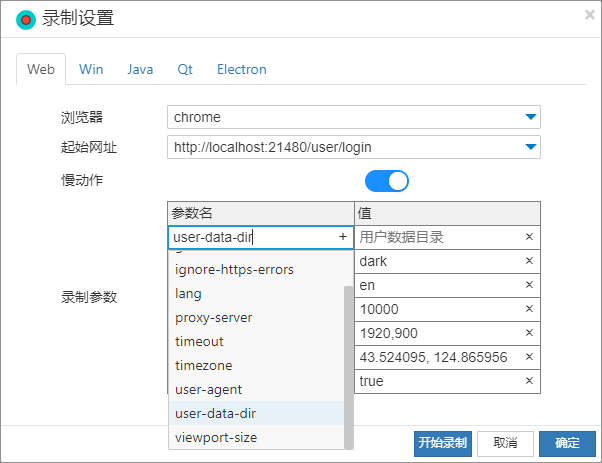Click the plus icon beside user-data-dir
This screenshot has height=463, width=602.
[x=342, y=237]
